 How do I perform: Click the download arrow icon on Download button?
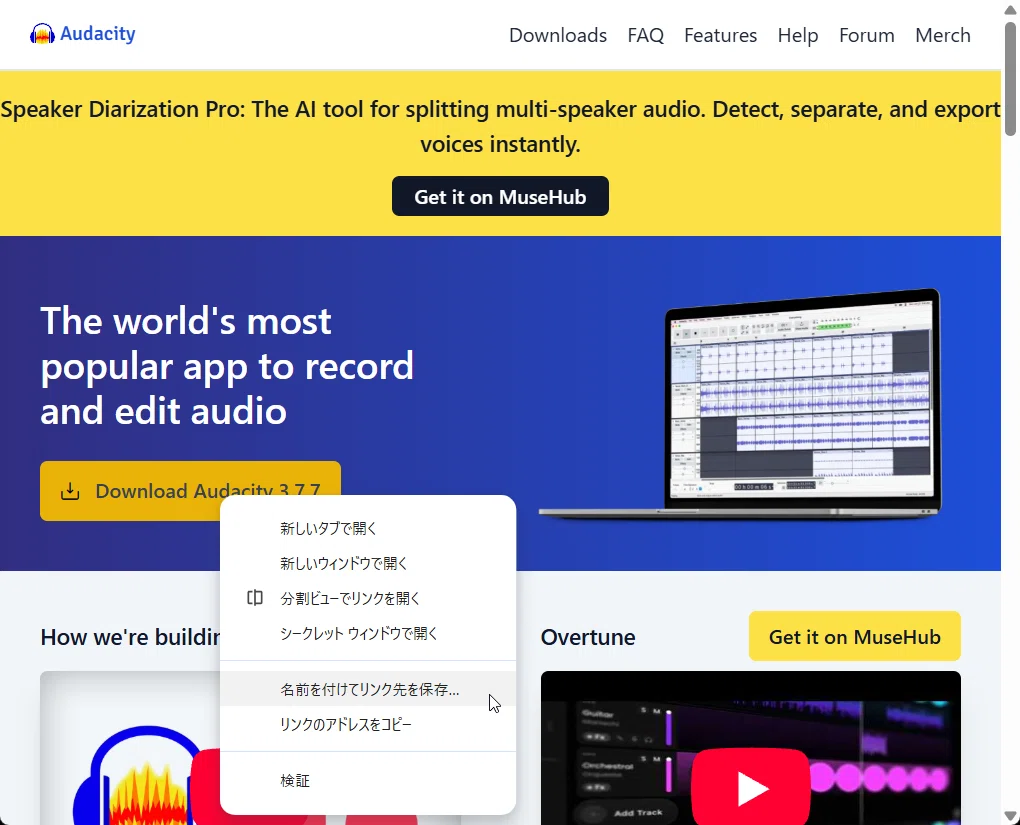tap(70, 491)
